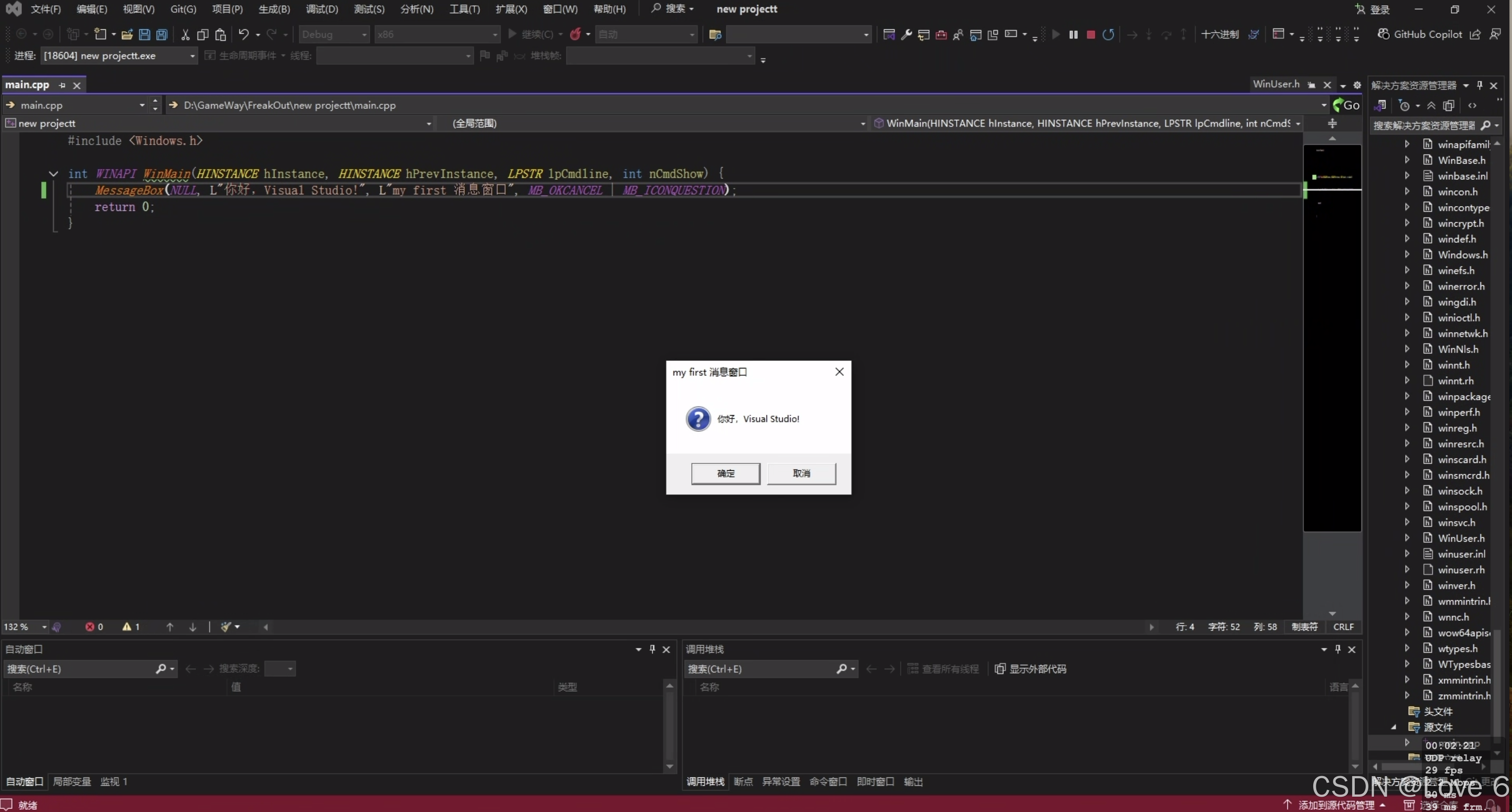Click the red toolbox icon in toolbar

pyautogui.click(x=941, y=35)
